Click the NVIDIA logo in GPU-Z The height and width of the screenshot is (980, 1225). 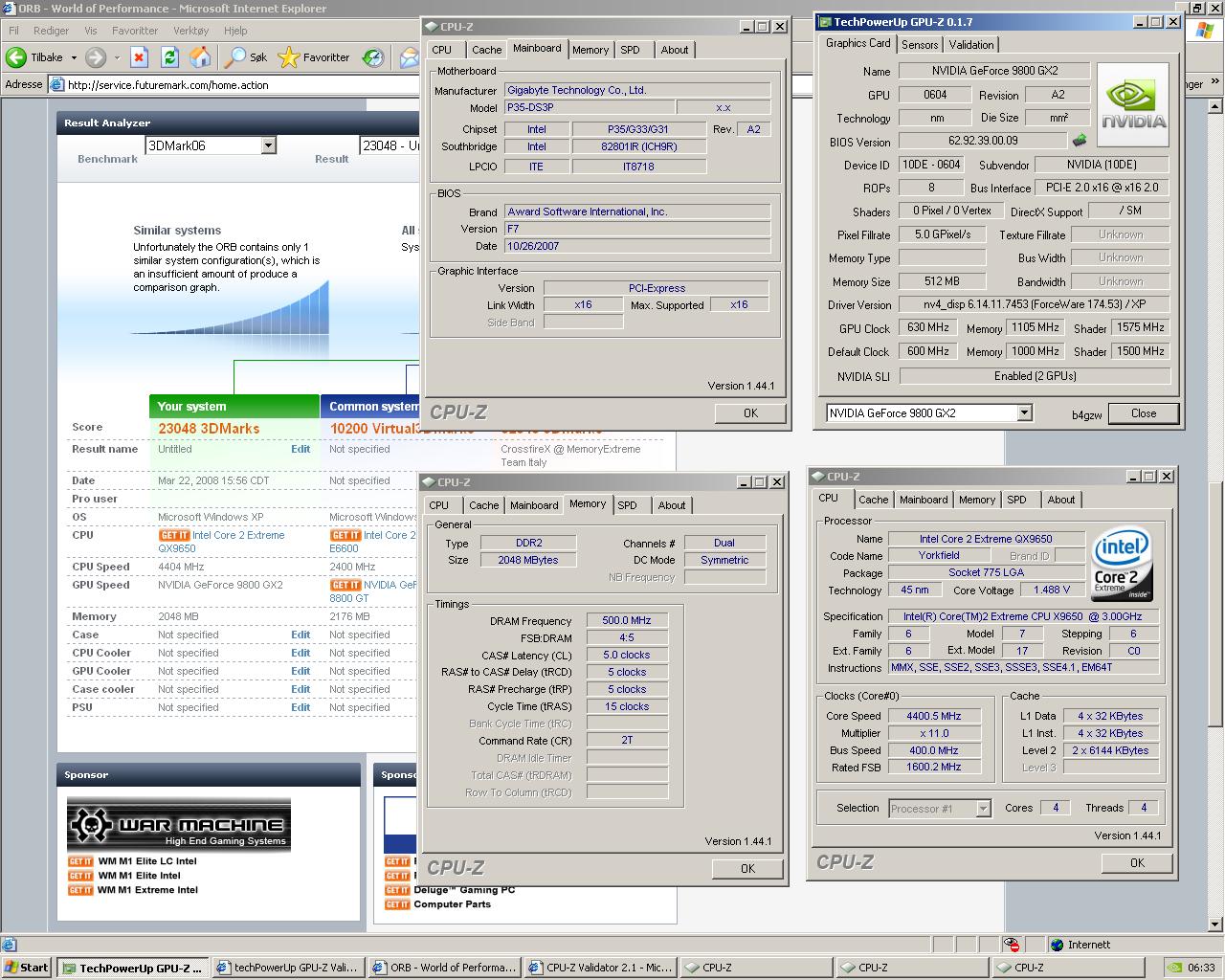click(x=1133, y=104)
